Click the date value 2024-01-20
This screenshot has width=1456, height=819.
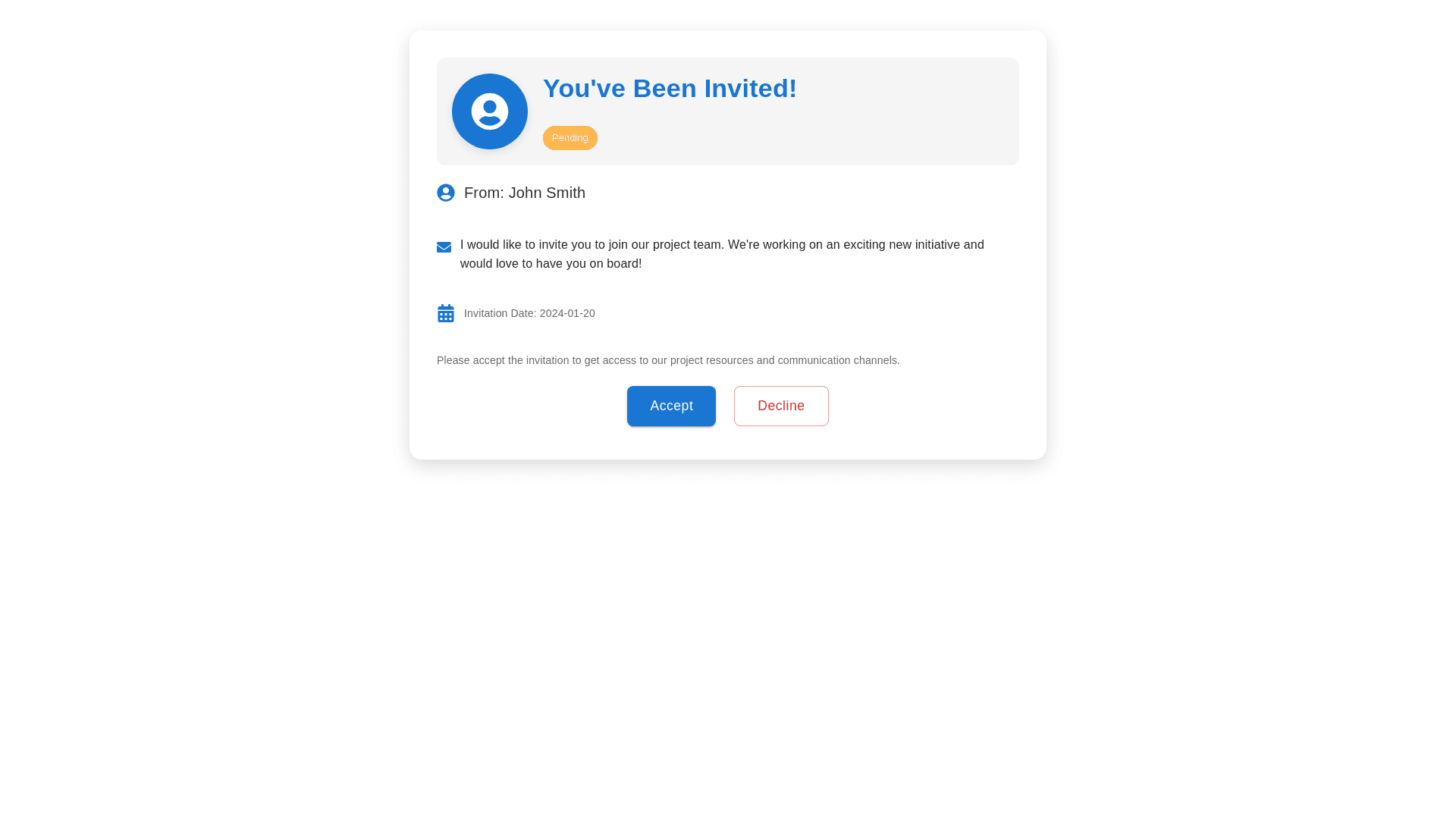(567, 313)
